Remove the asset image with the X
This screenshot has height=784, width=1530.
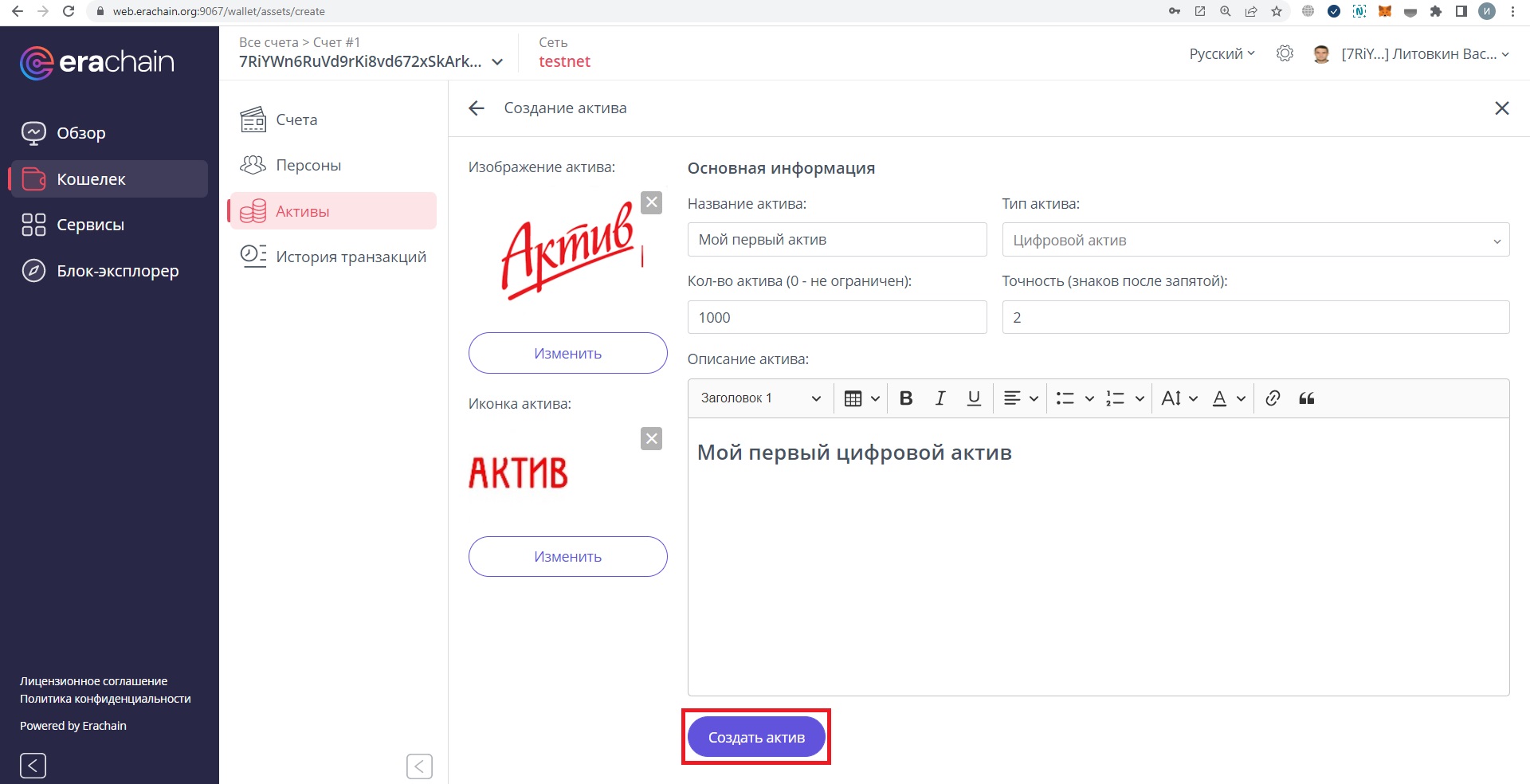pos(652,202)
